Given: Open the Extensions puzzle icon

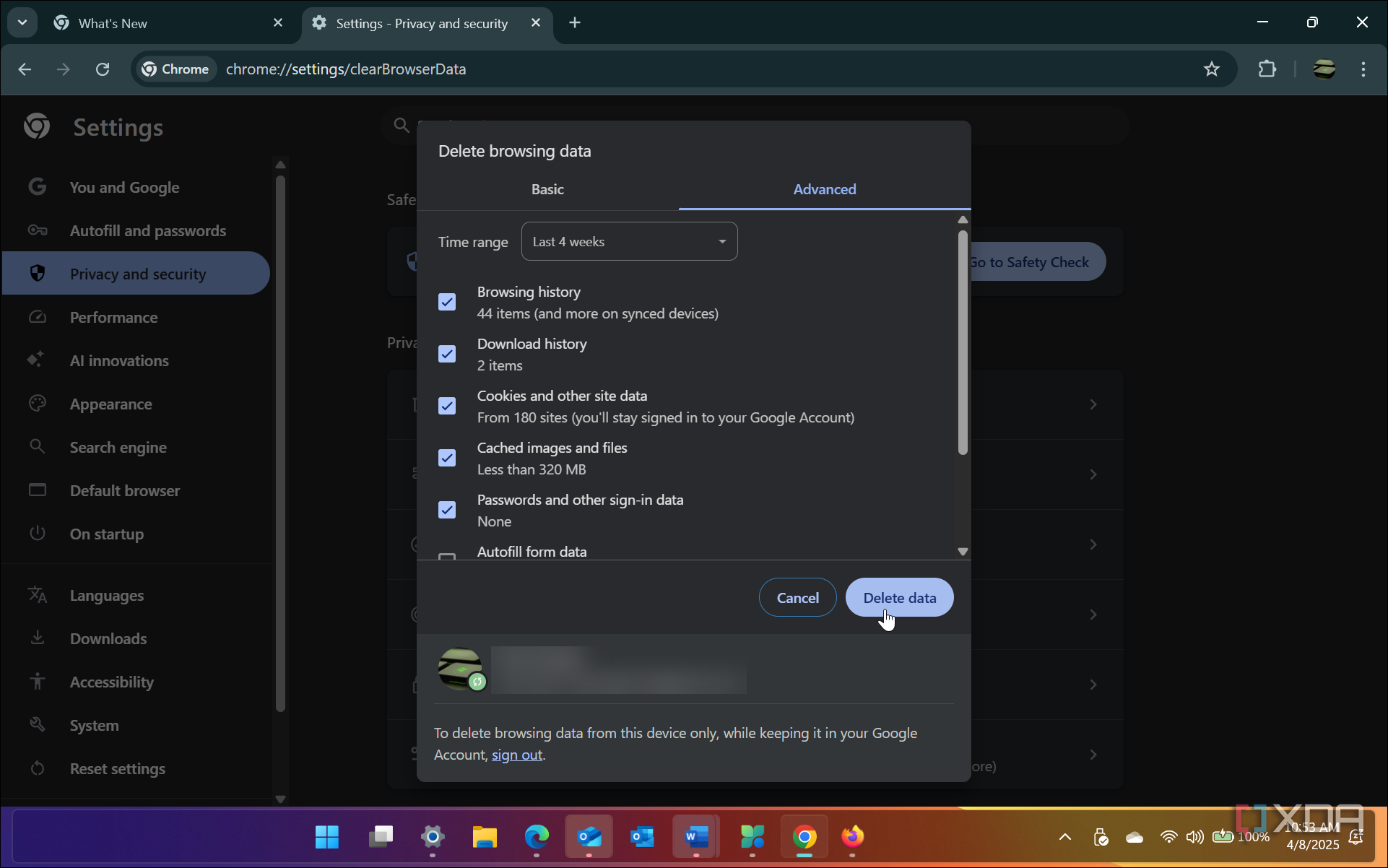Looking at the screenshot, I should coord(1267,69).
